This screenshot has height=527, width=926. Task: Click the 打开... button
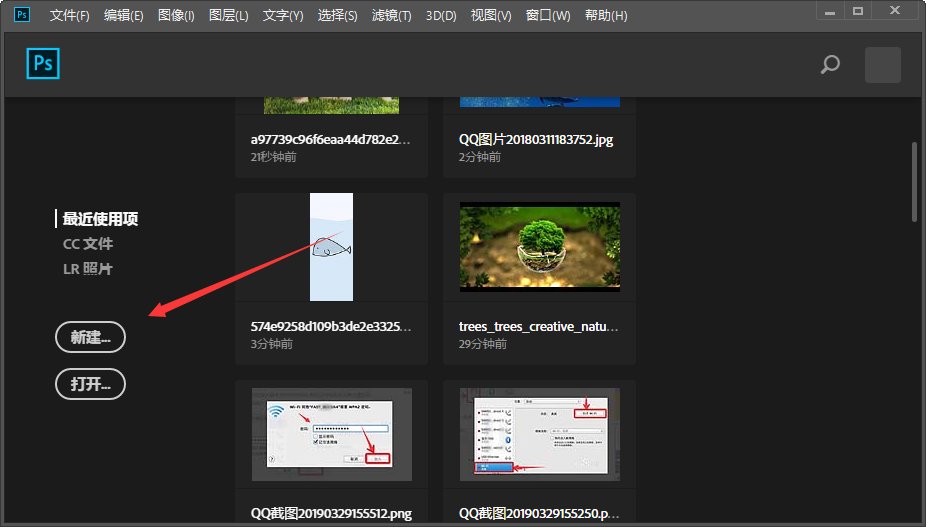pyautogui.click(x=90, y=384)
